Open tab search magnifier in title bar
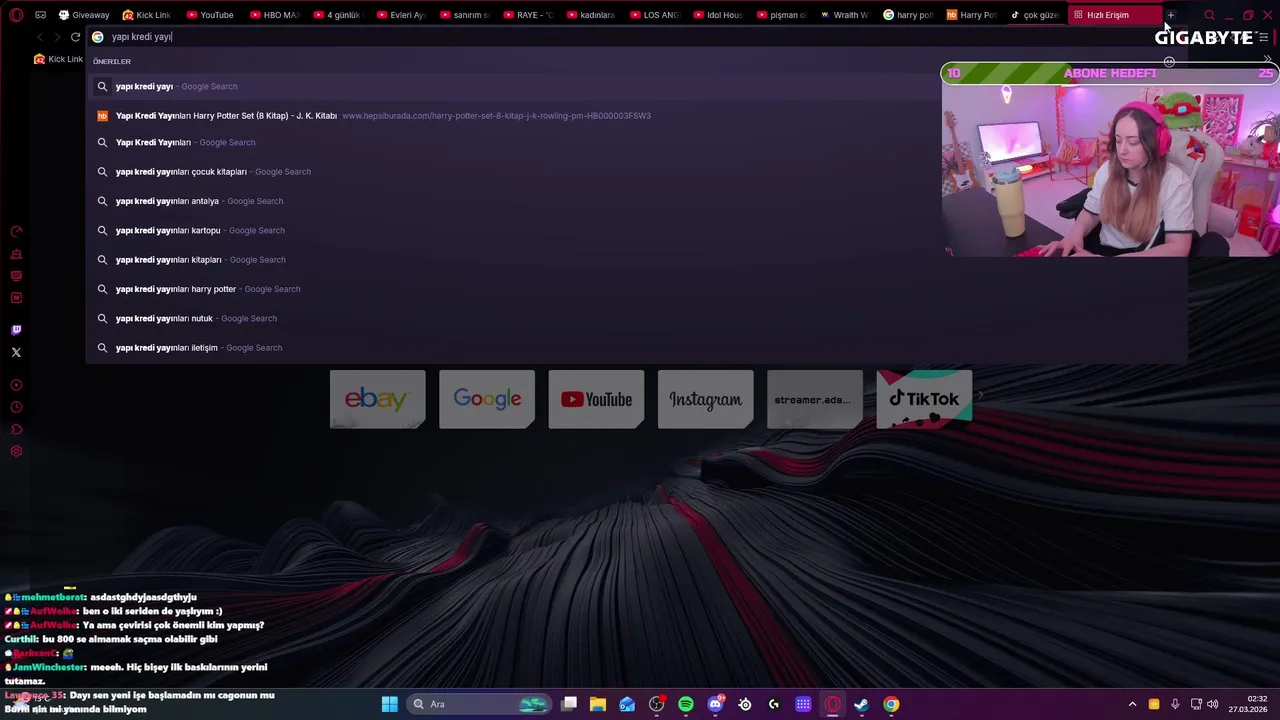Viewport: 1280px width, 720px height. tap(1209, 15)
